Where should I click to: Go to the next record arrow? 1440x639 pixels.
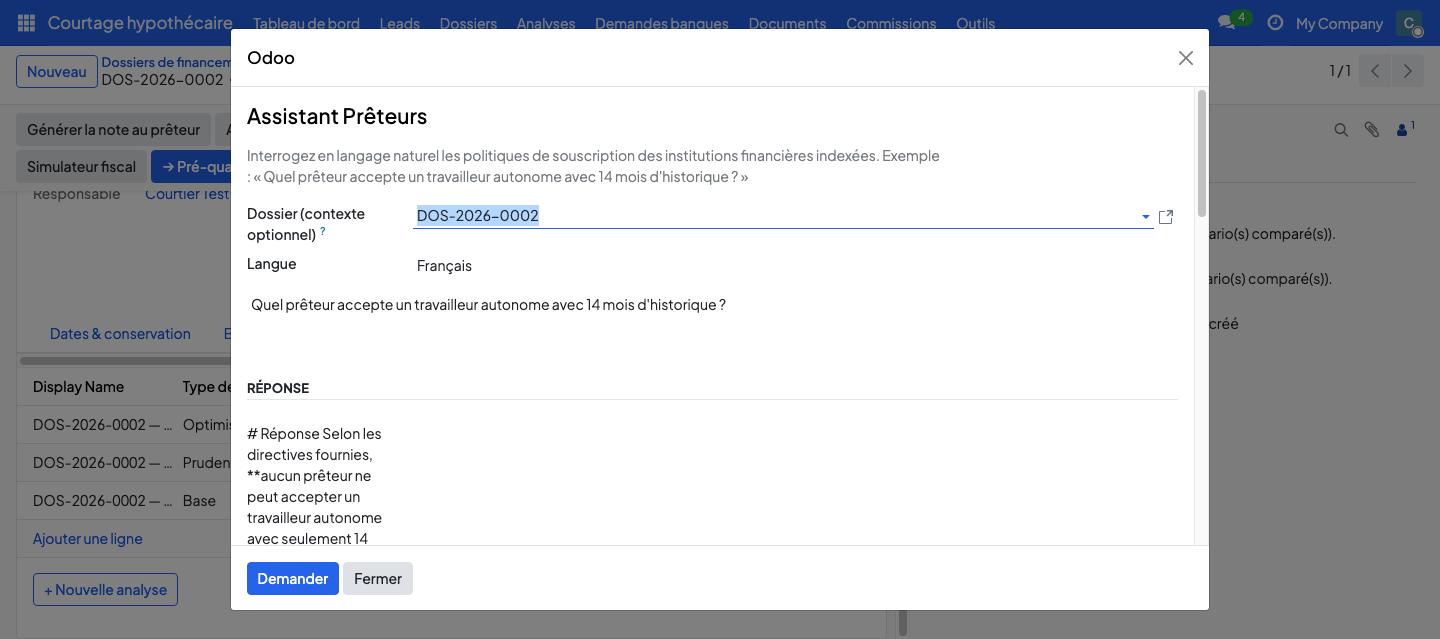click(1408, 71)
